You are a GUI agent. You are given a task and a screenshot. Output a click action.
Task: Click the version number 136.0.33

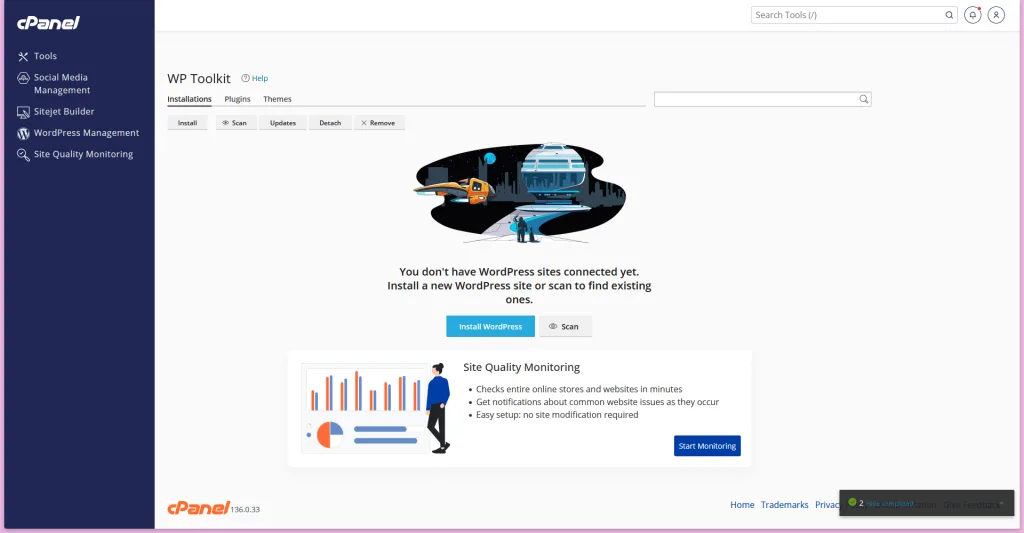click(x=245, y=509)
